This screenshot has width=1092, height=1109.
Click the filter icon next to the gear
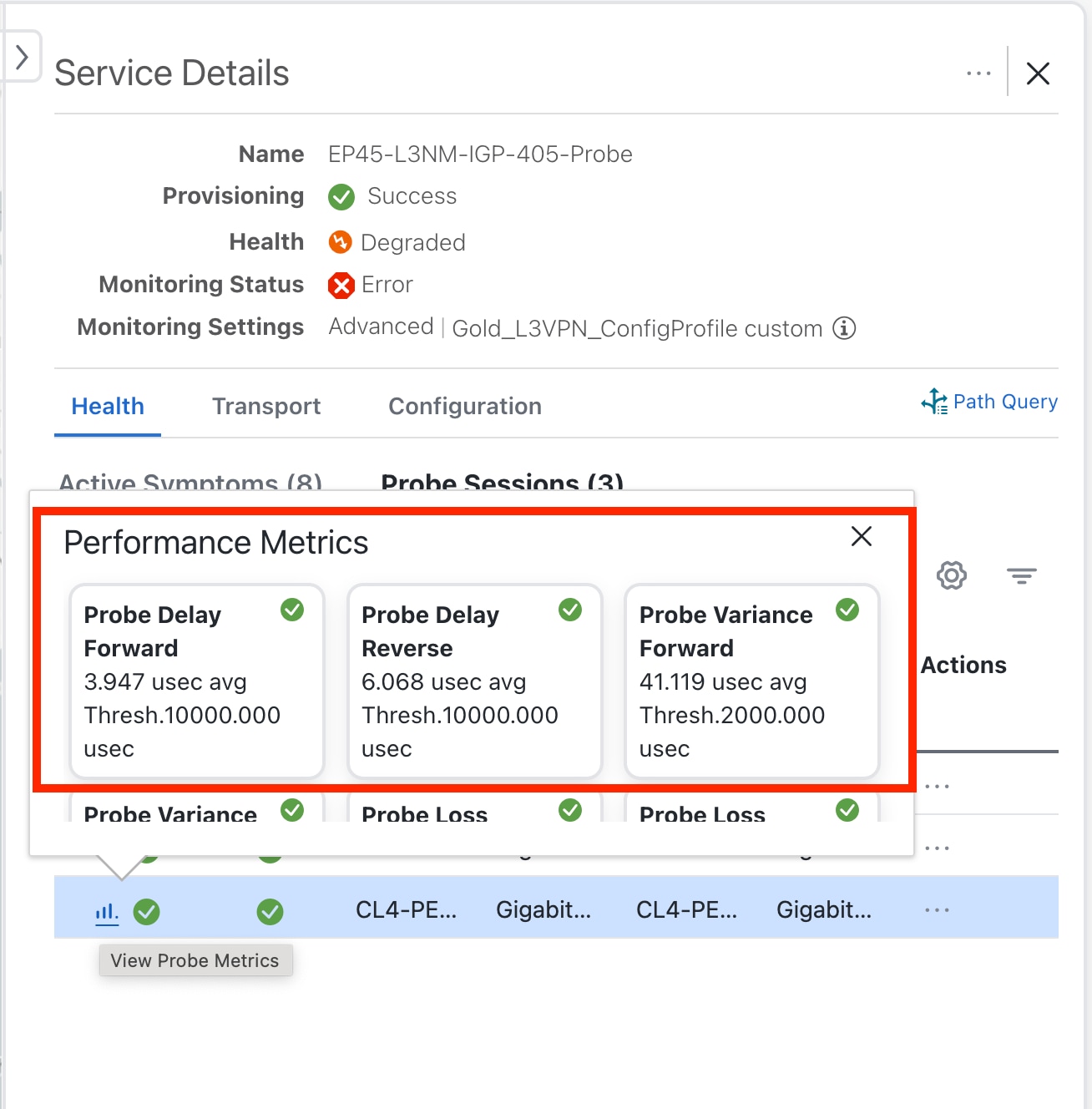[1022, 575]
